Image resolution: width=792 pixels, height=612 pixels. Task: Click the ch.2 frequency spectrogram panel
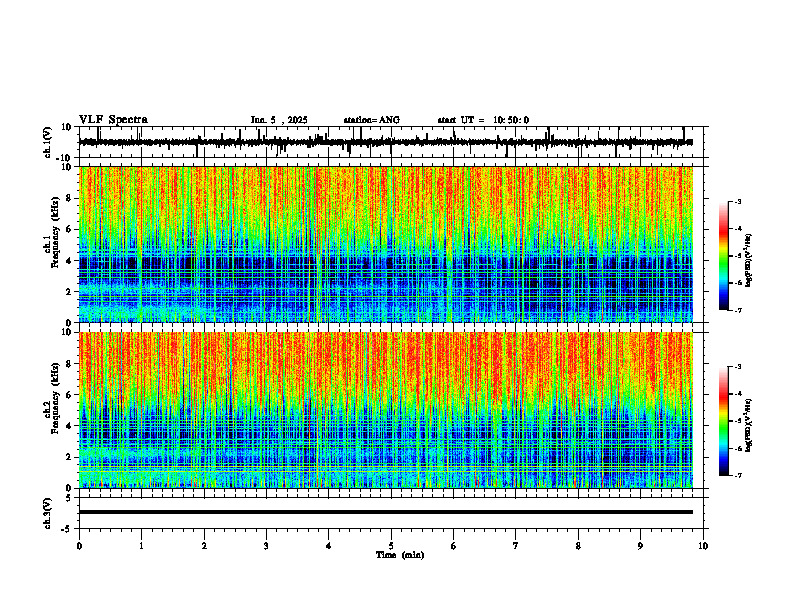coord(386,410)
